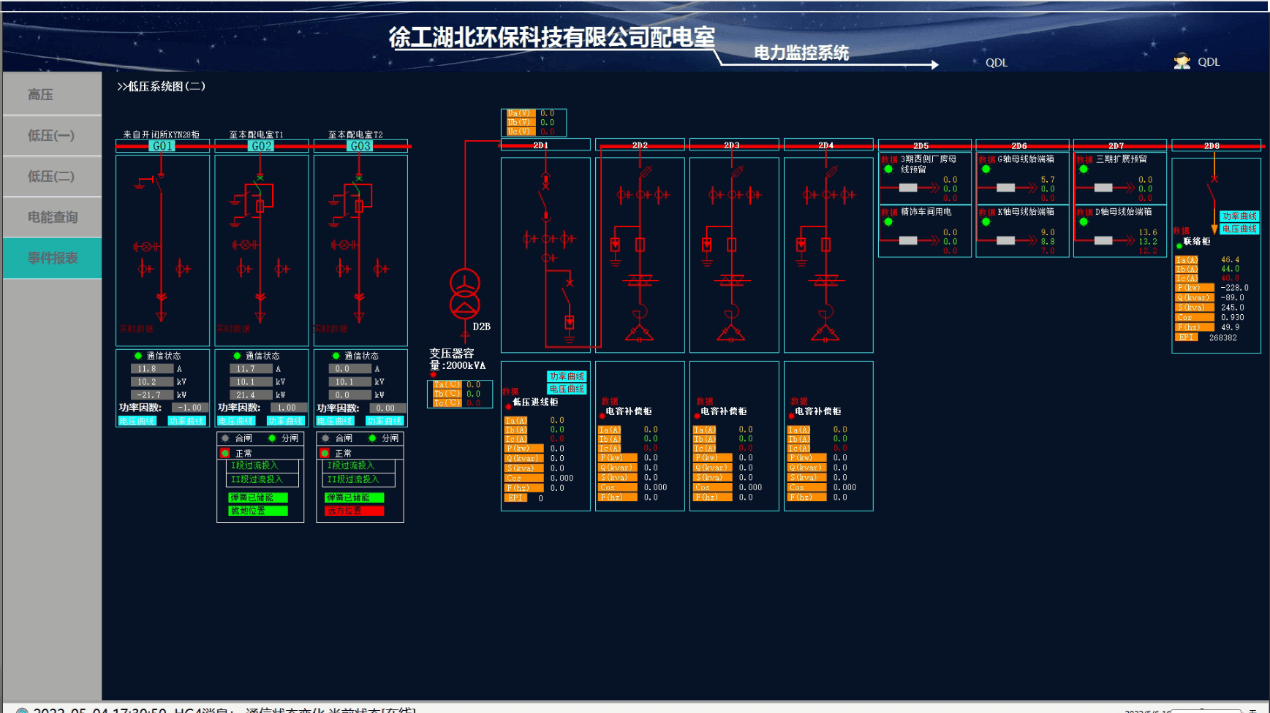Open G03 功率曲线 curve
This screenshot has width=1270, height=713.
click(384, 421)
